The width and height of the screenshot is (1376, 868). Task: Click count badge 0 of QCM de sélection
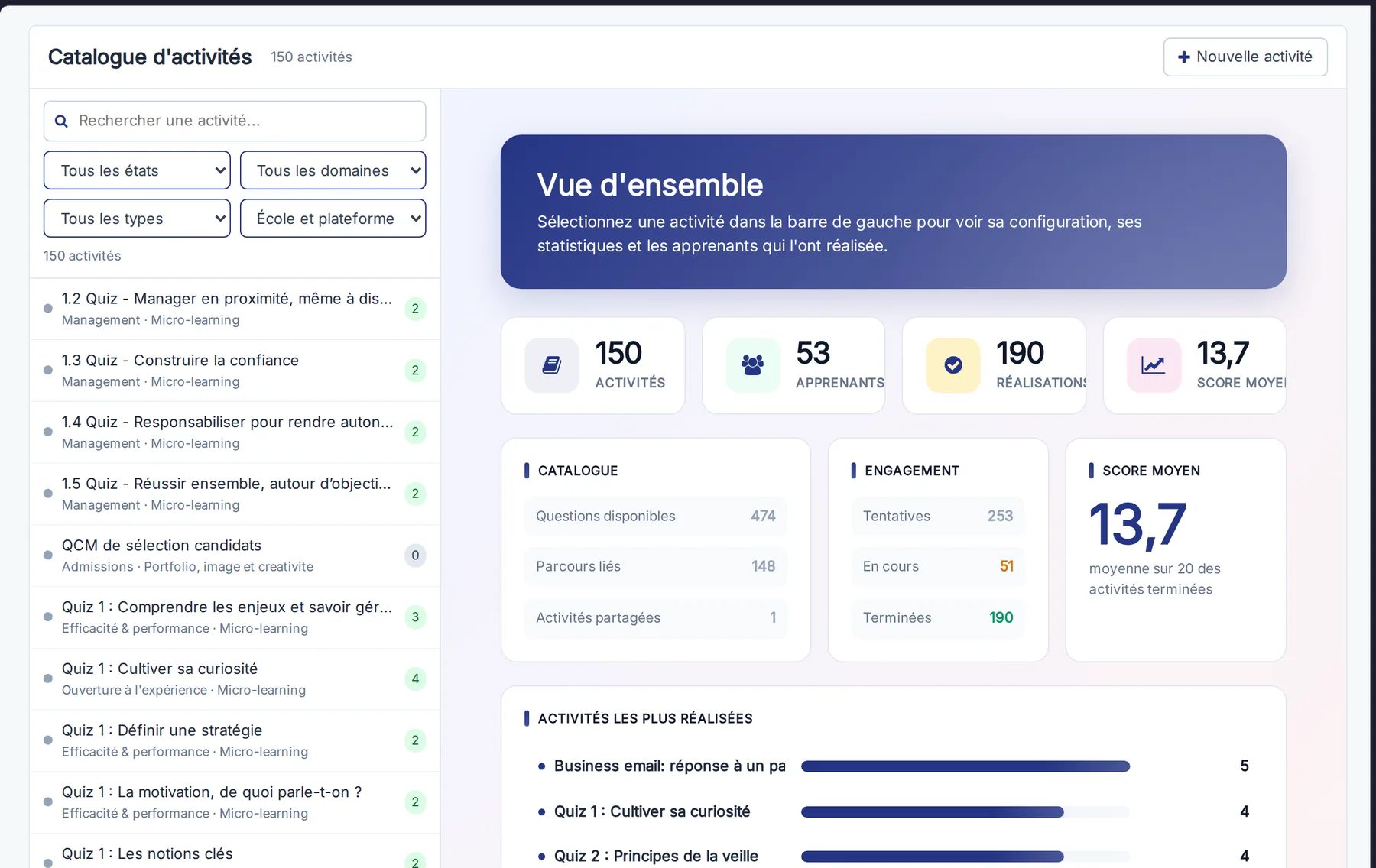(x=415, y=555)
